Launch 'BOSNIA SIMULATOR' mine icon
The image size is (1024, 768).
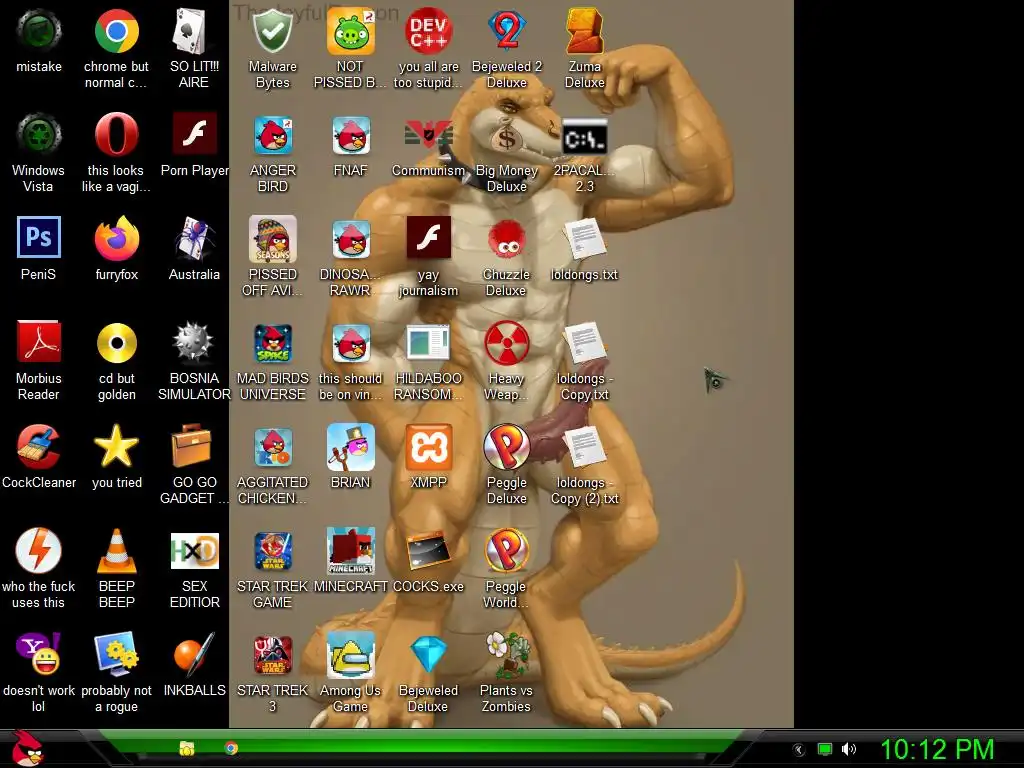pos(194,342)
